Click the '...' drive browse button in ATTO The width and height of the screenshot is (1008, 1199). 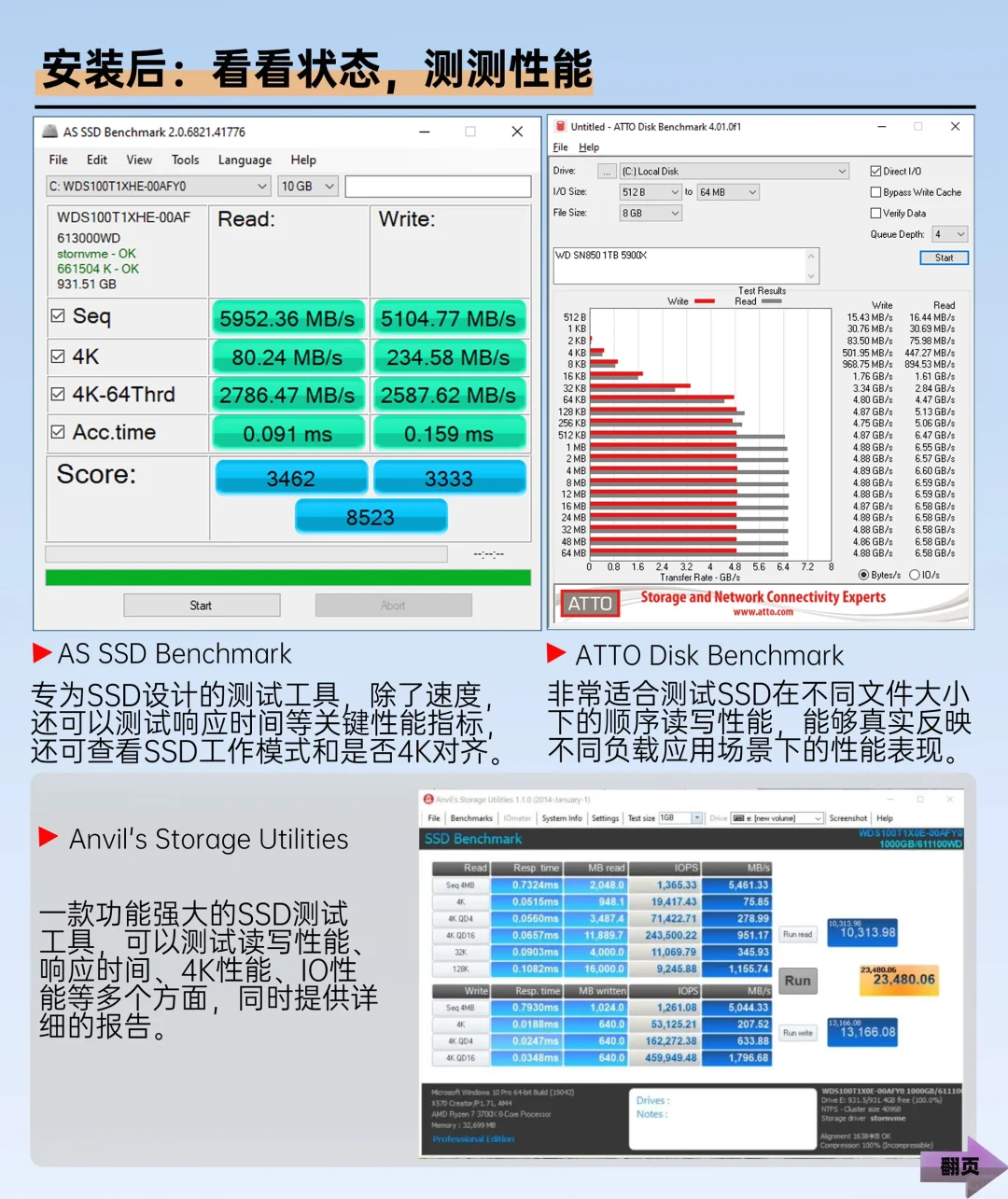point(607,172)
